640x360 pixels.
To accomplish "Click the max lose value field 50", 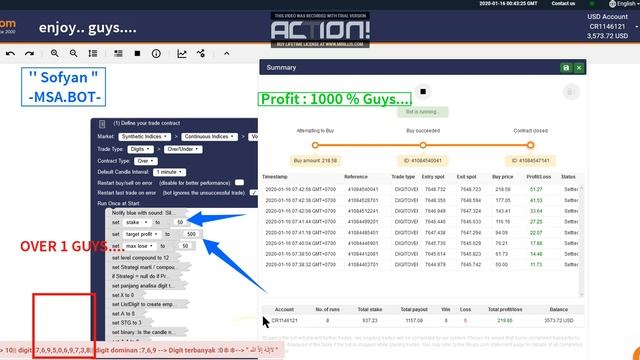I will [x=185, y=246].
